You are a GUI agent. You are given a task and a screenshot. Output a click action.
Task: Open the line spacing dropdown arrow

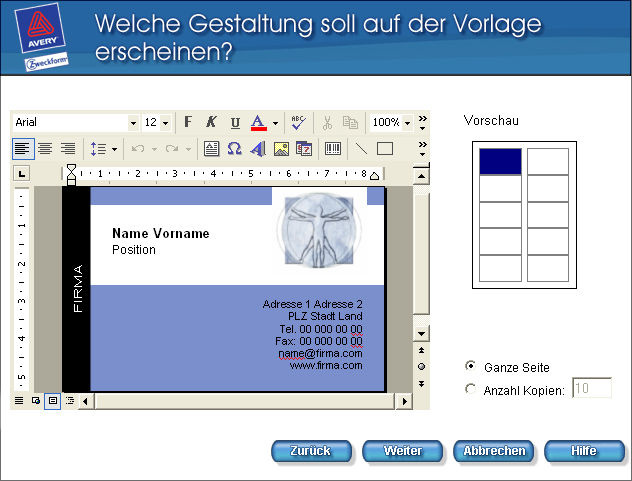point(114,149)
